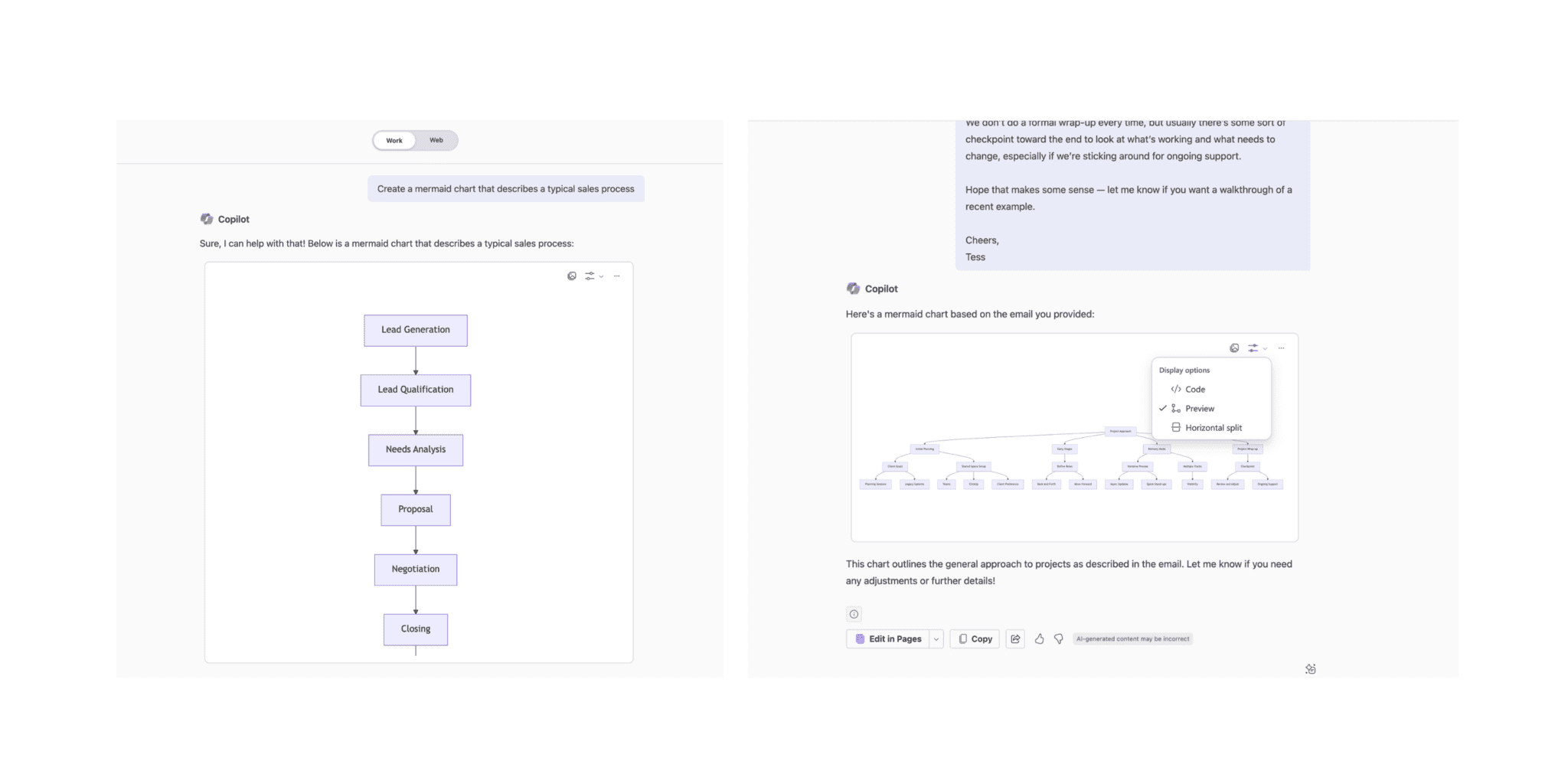Click the Lead Generation node in the chart
The image size is (1568, 777).
(416, 330)
